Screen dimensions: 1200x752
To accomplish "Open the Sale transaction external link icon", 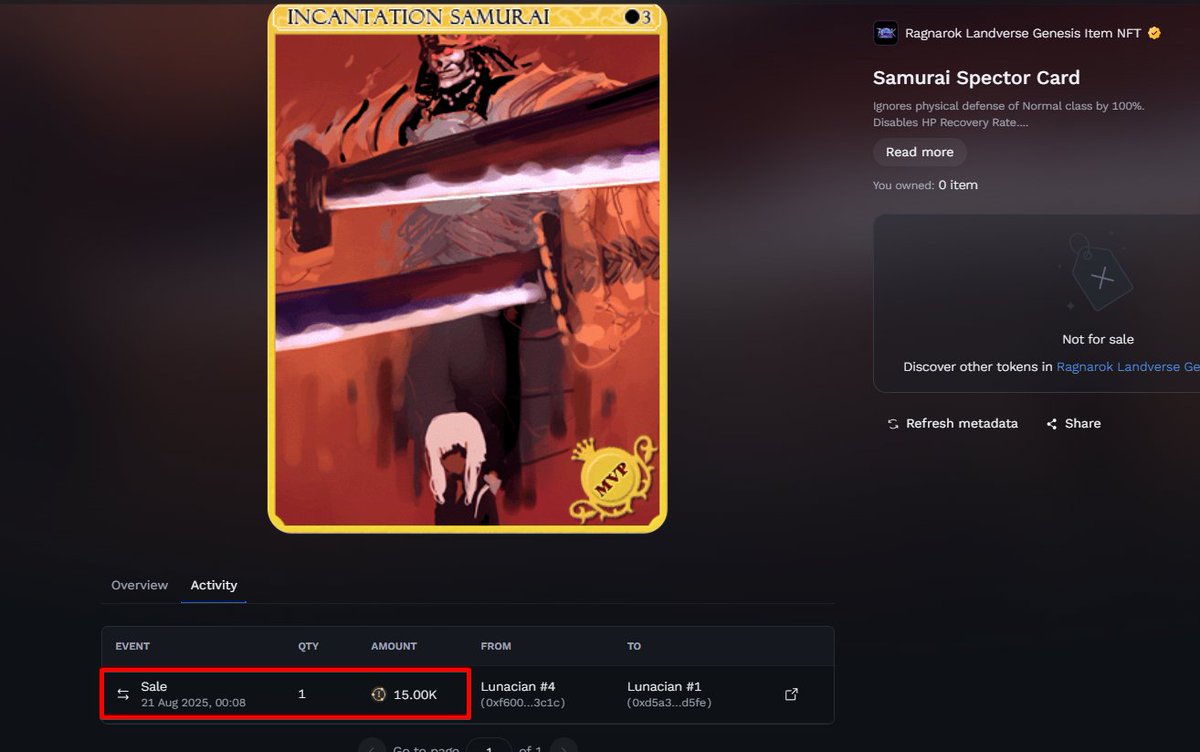I will click(x=791, y=694).
